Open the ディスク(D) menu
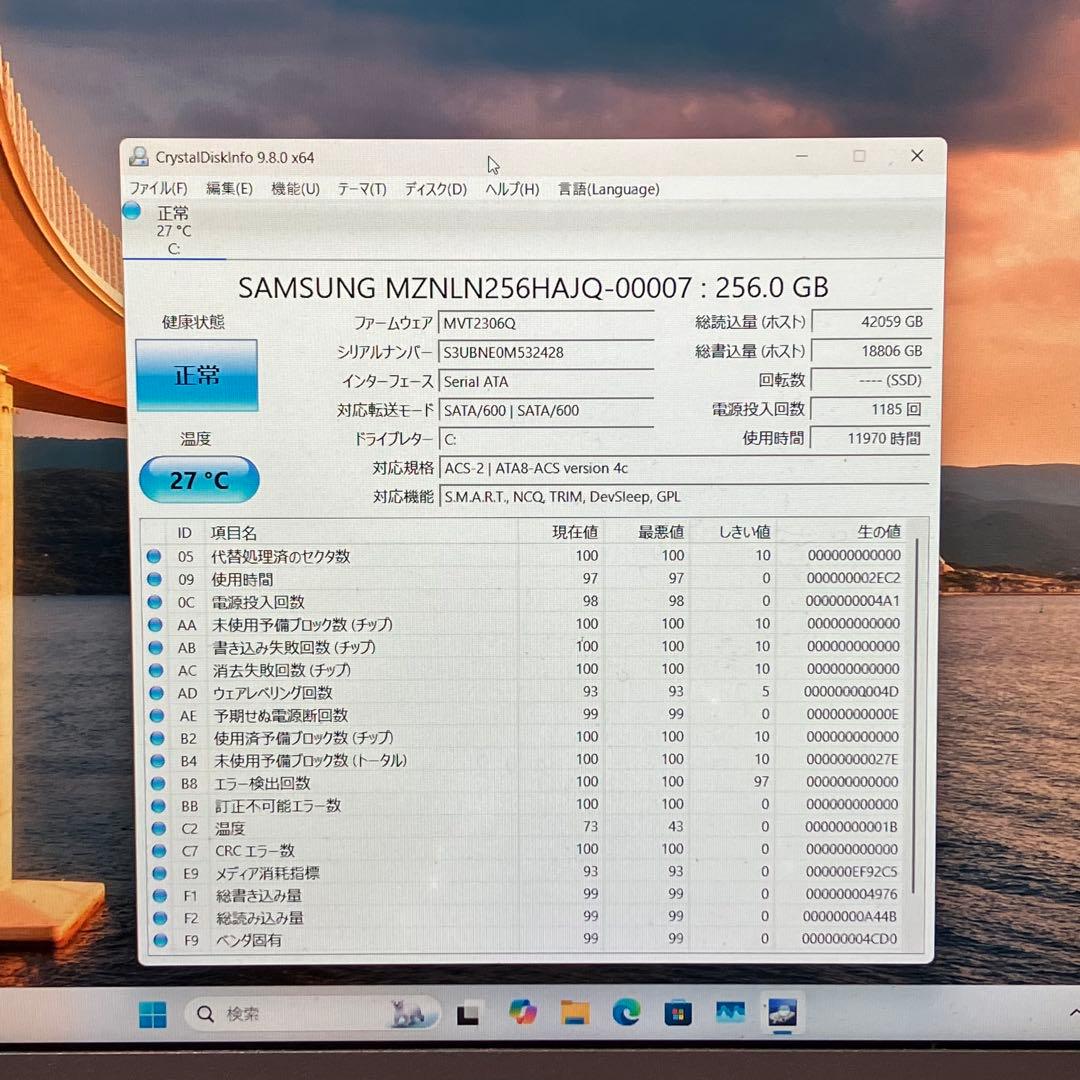 [436, 189]
